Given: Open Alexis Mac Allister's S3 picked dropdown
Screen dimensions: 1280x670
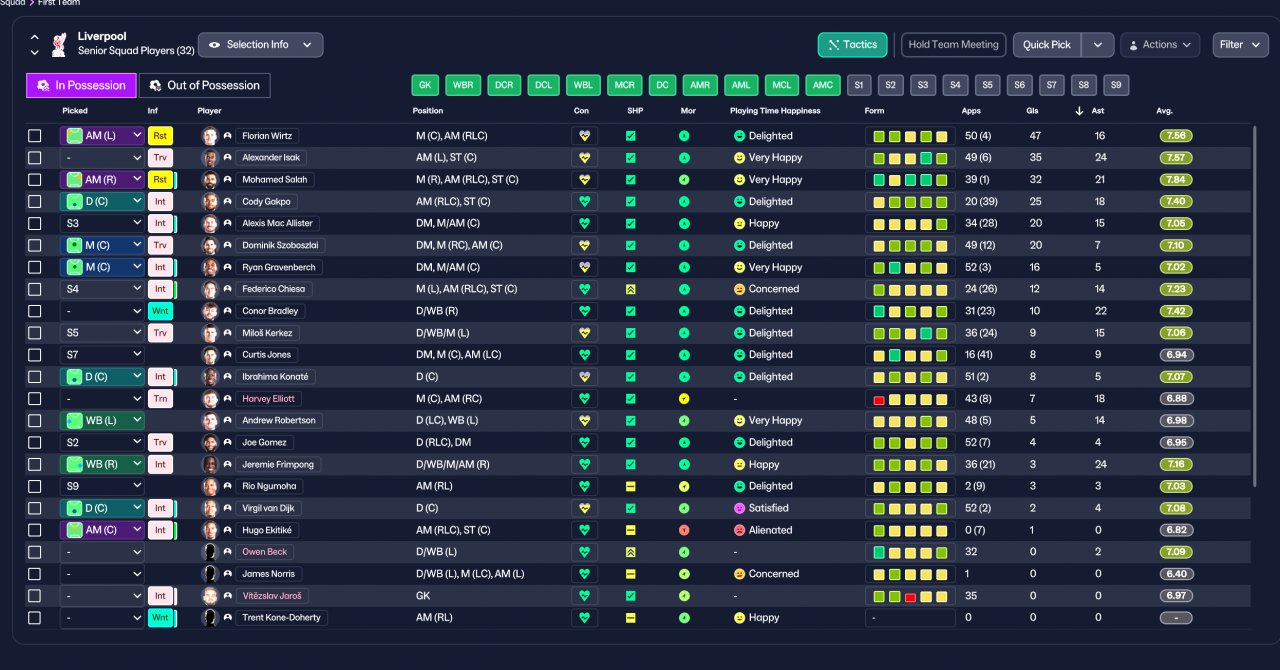Looking at the screenshot, I should [102, 224].
